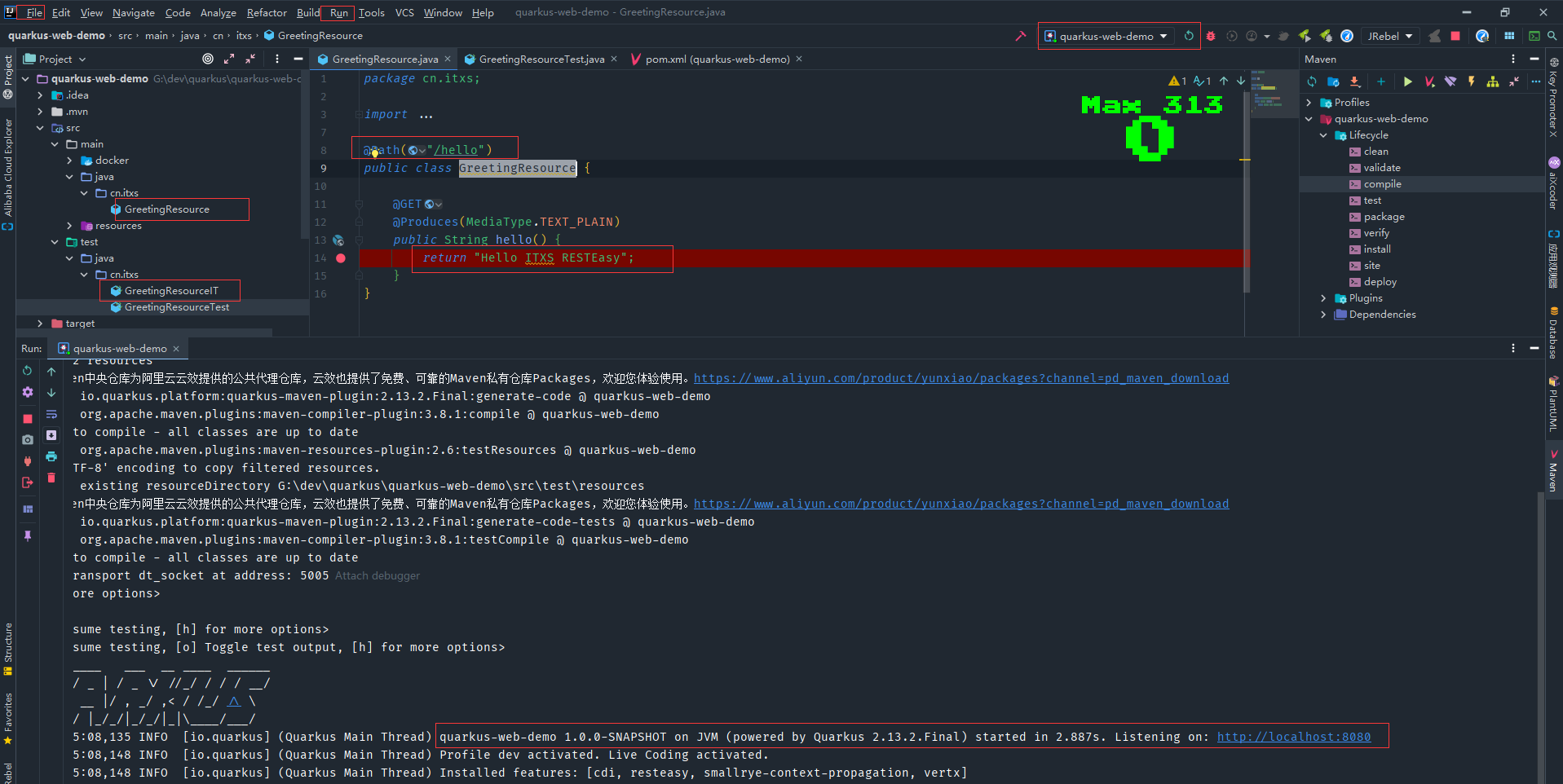Toggle scroll to end in Run console
This screenshot has width=1563, height=784.
pos(51,435)
